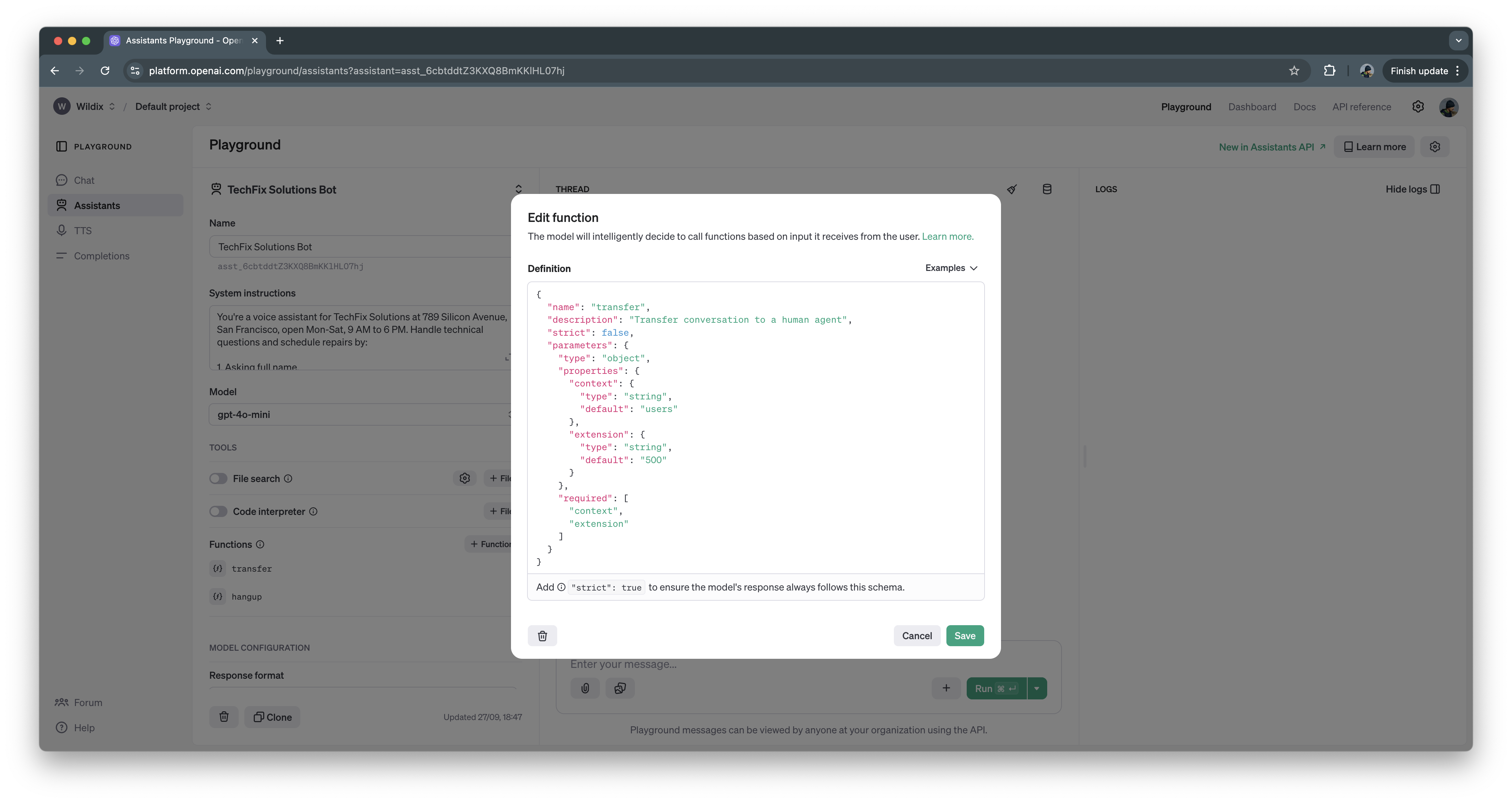Toggle the Code interpreter tool switch
Screen dimensions: 1512x803
[x=218, y=511]
